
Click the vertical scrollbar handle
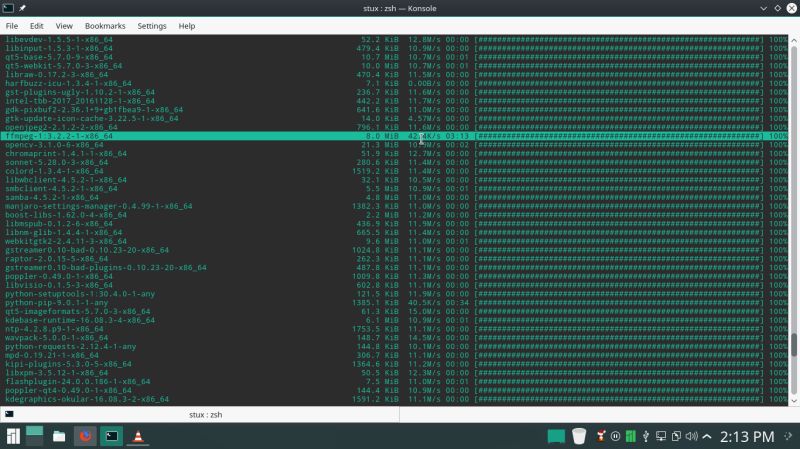point(794,345)
